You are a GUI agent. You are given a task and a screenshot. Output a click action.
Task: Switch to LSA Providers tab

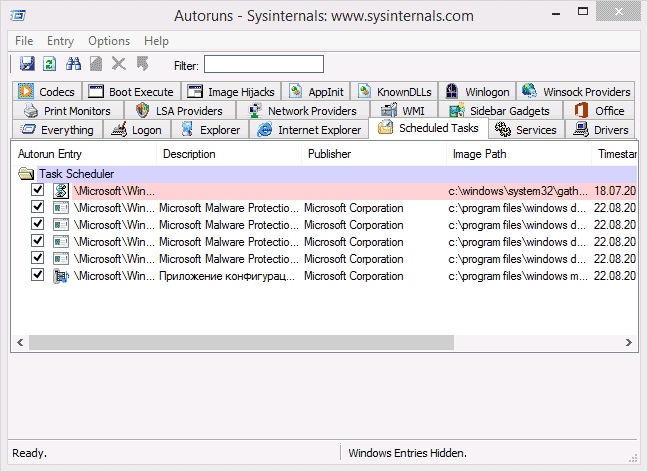click(x=180, y=111)
